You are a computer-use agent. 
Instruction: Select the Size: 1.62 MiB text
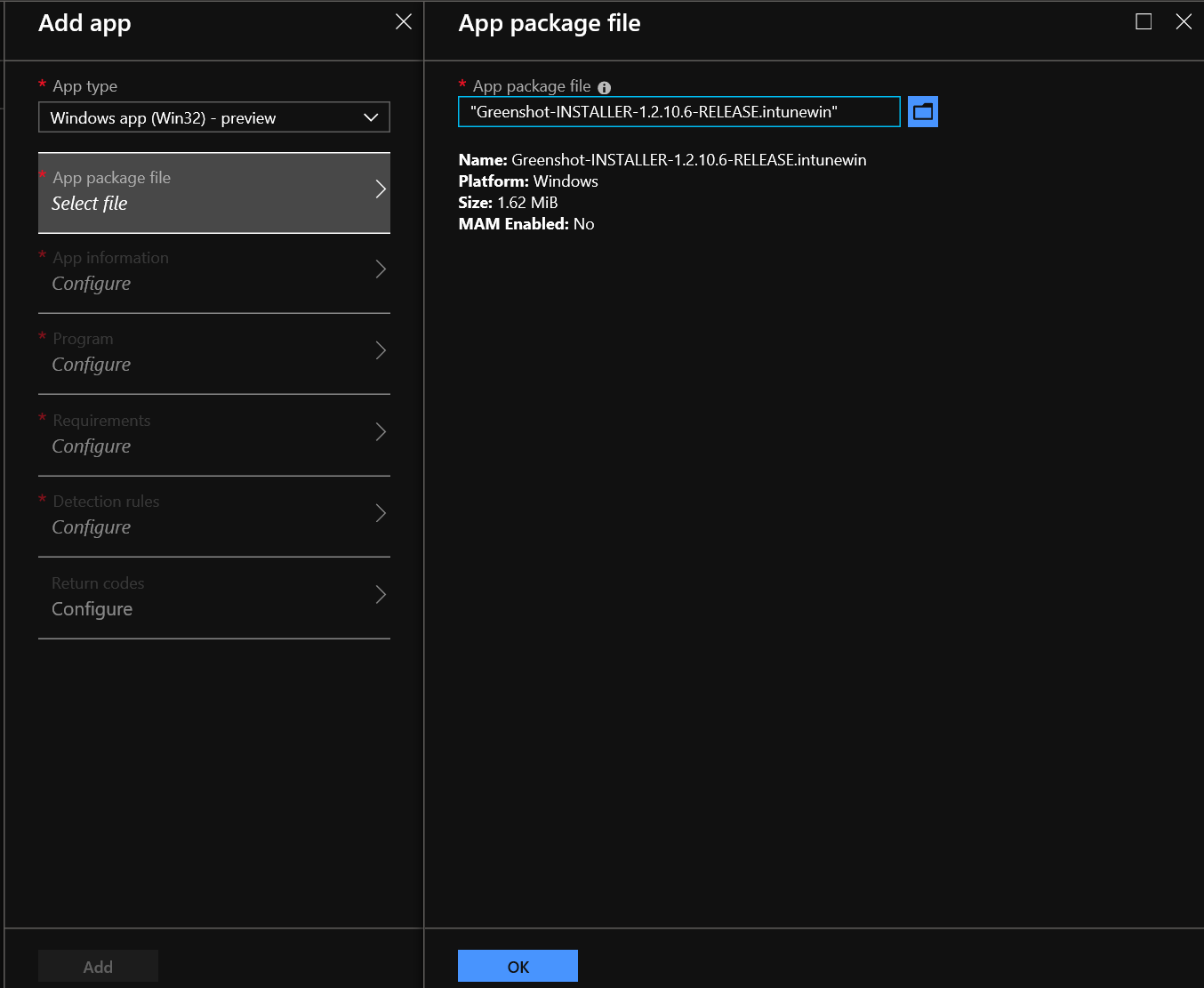(508, 203)
